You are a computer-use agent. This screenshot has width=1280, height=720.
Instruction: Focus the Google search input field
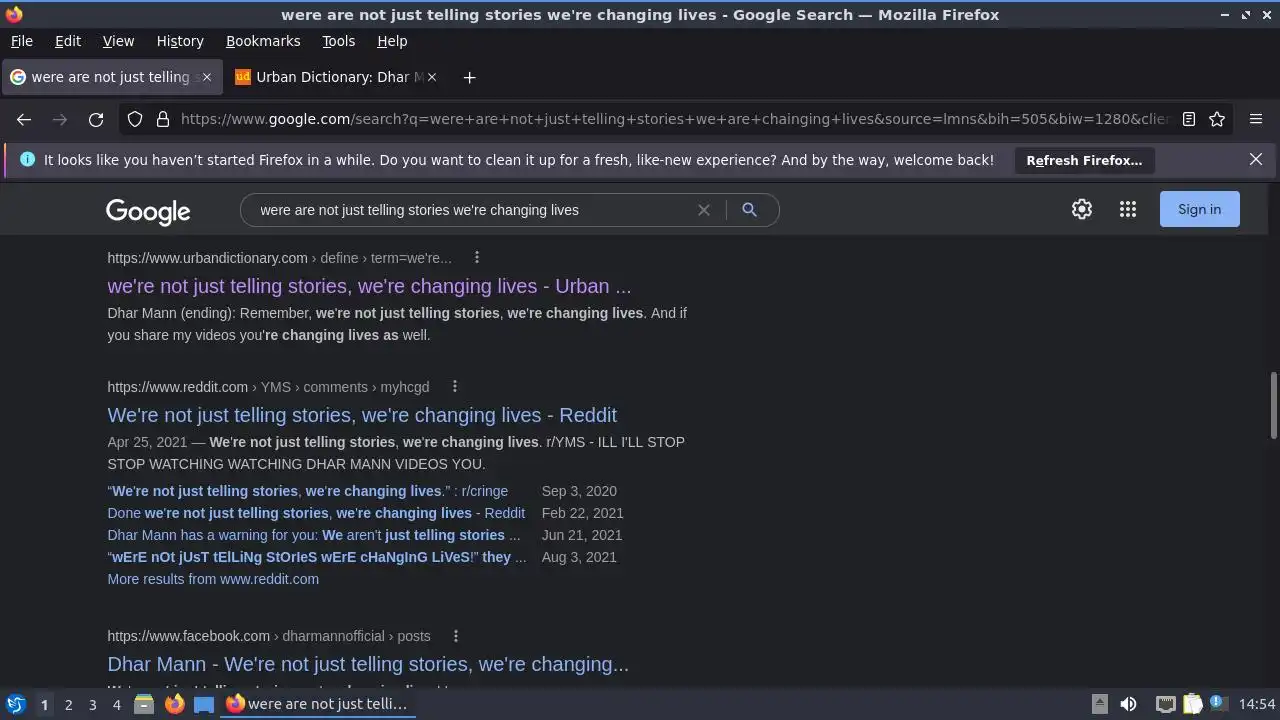coord(470,210)
